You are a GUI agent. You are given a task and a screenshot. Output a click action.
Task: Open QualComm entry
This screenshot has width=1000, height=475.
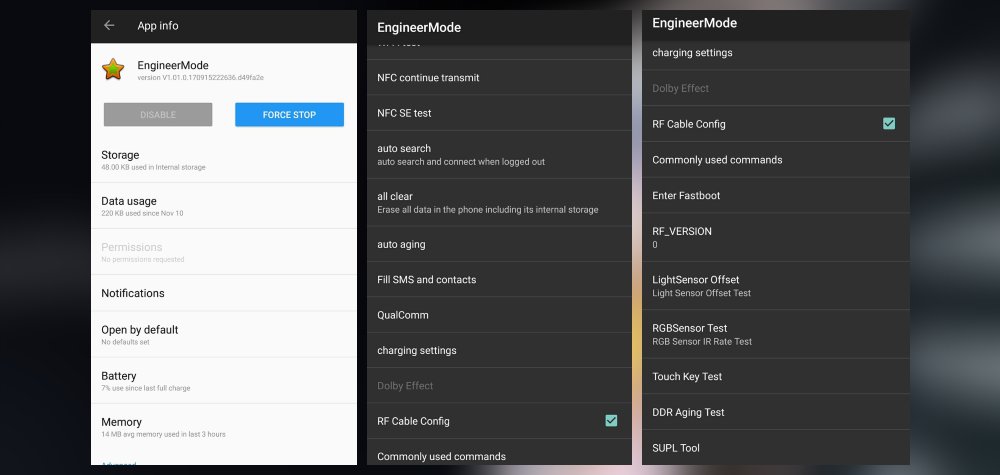(499, 315)
